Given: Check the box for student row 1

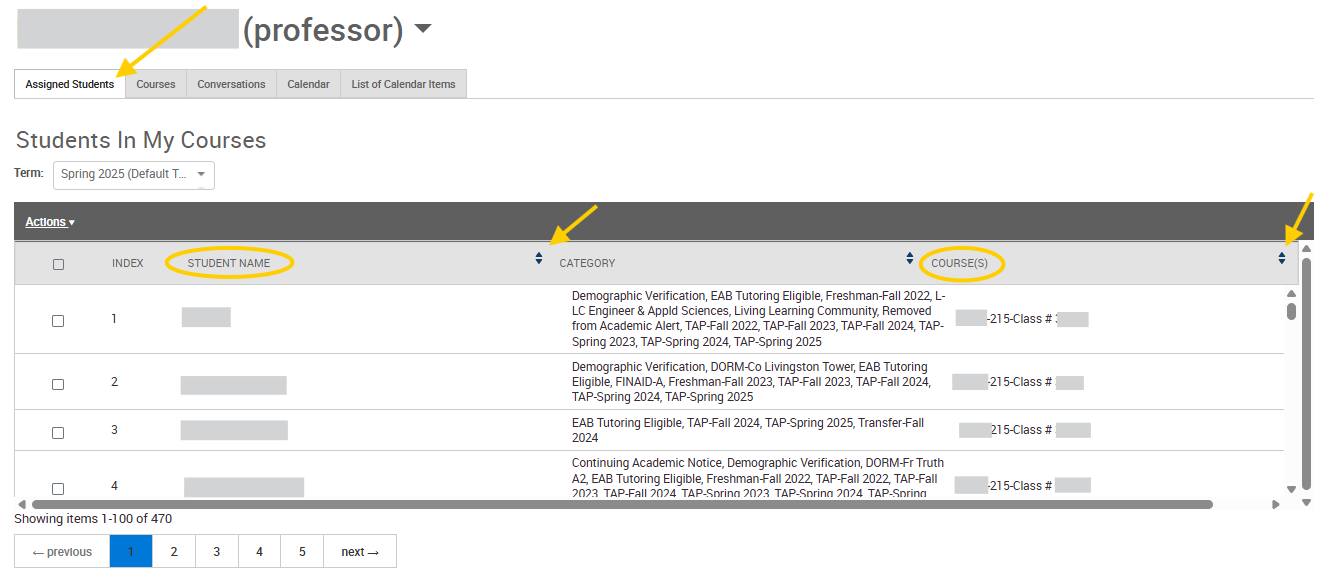Looking at the screenshot, I should click(x=58, y=320).
